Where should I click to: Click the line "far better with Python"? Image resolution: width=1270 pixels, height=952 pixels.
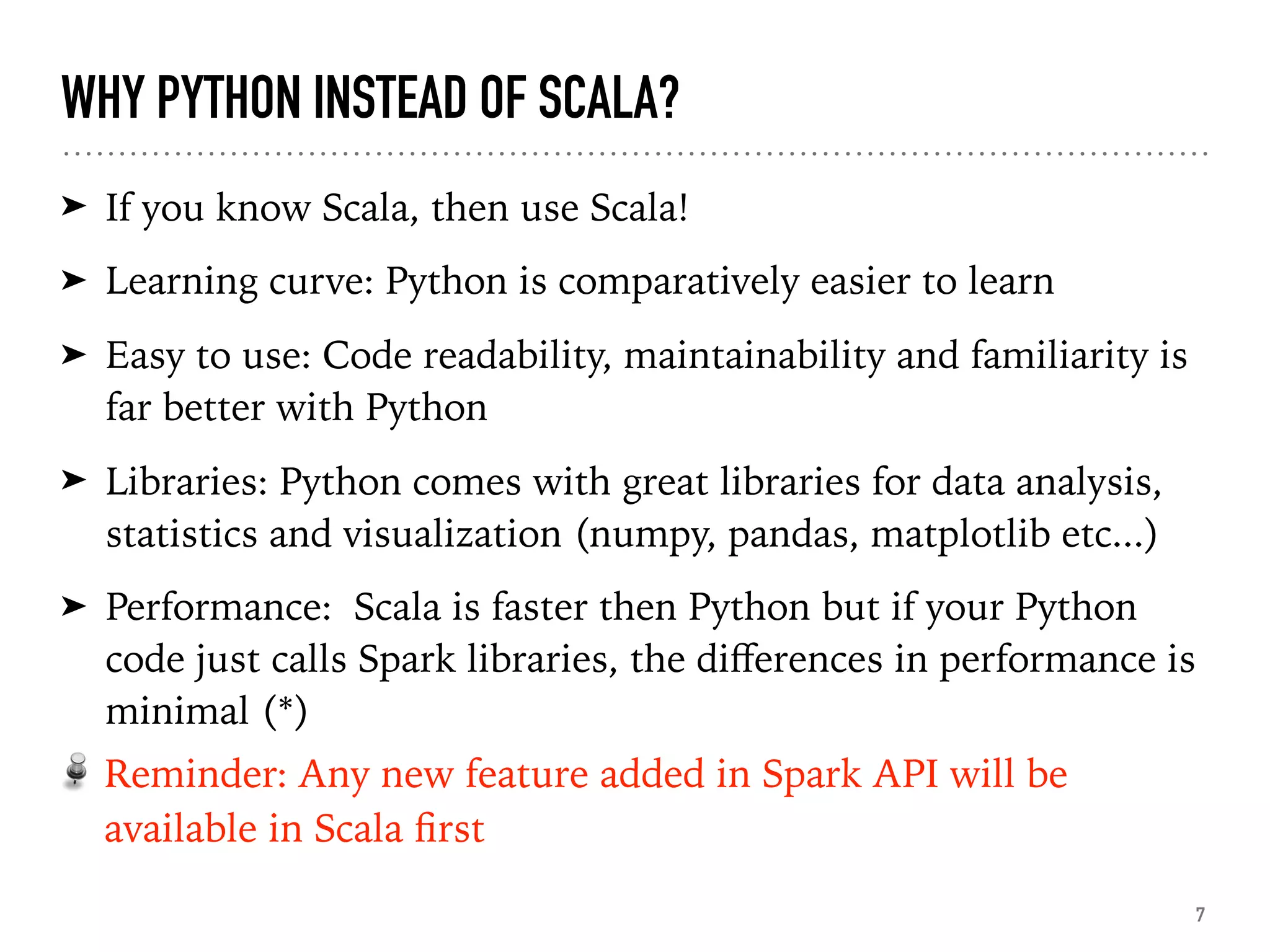tap(296, 408)
